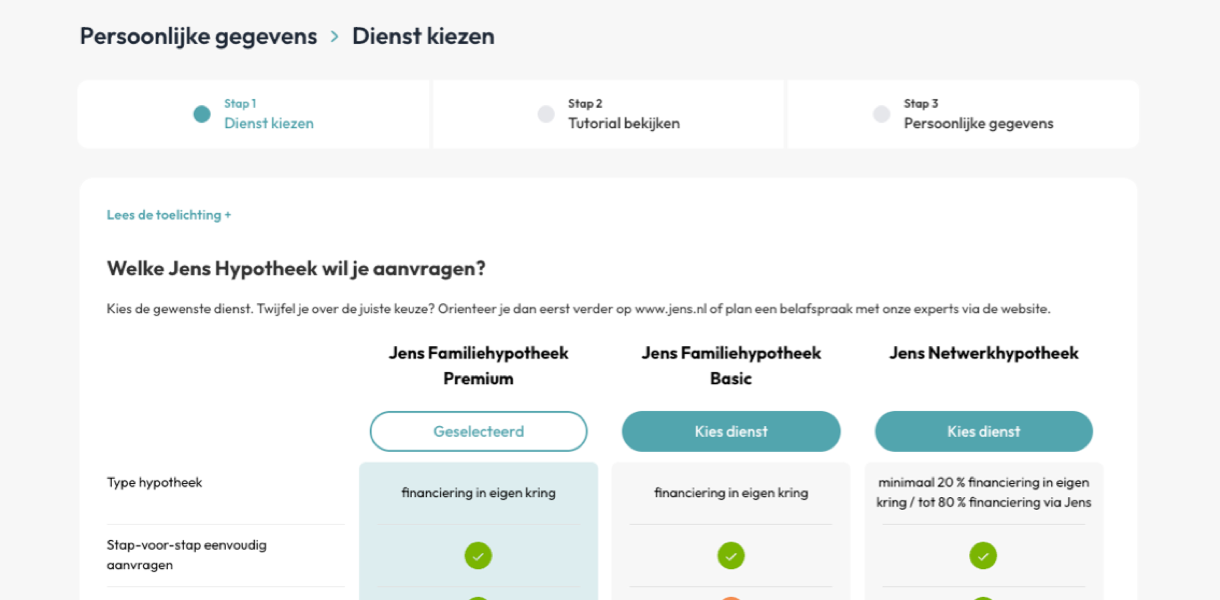Click the gray Stap 2 circle indicator
Viewport: 1220px width, 600px height.
click(x=546, y=113)
